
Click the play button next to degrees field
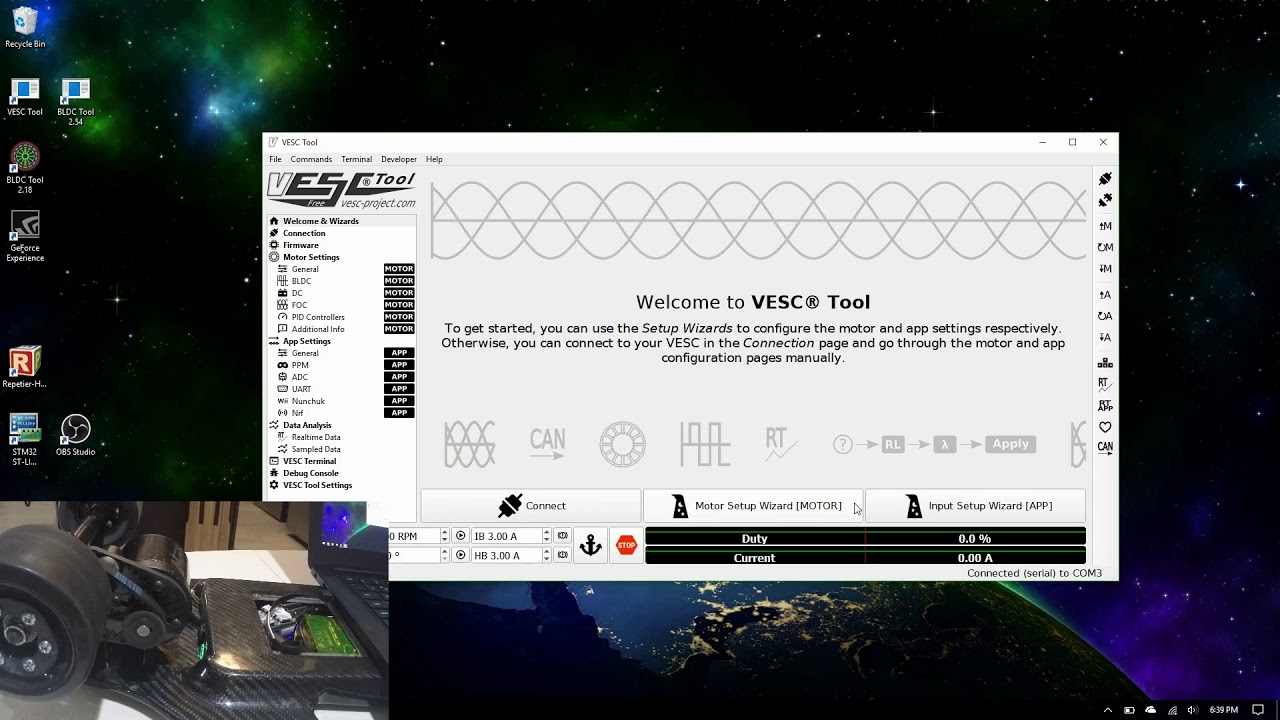pos(461,555)
